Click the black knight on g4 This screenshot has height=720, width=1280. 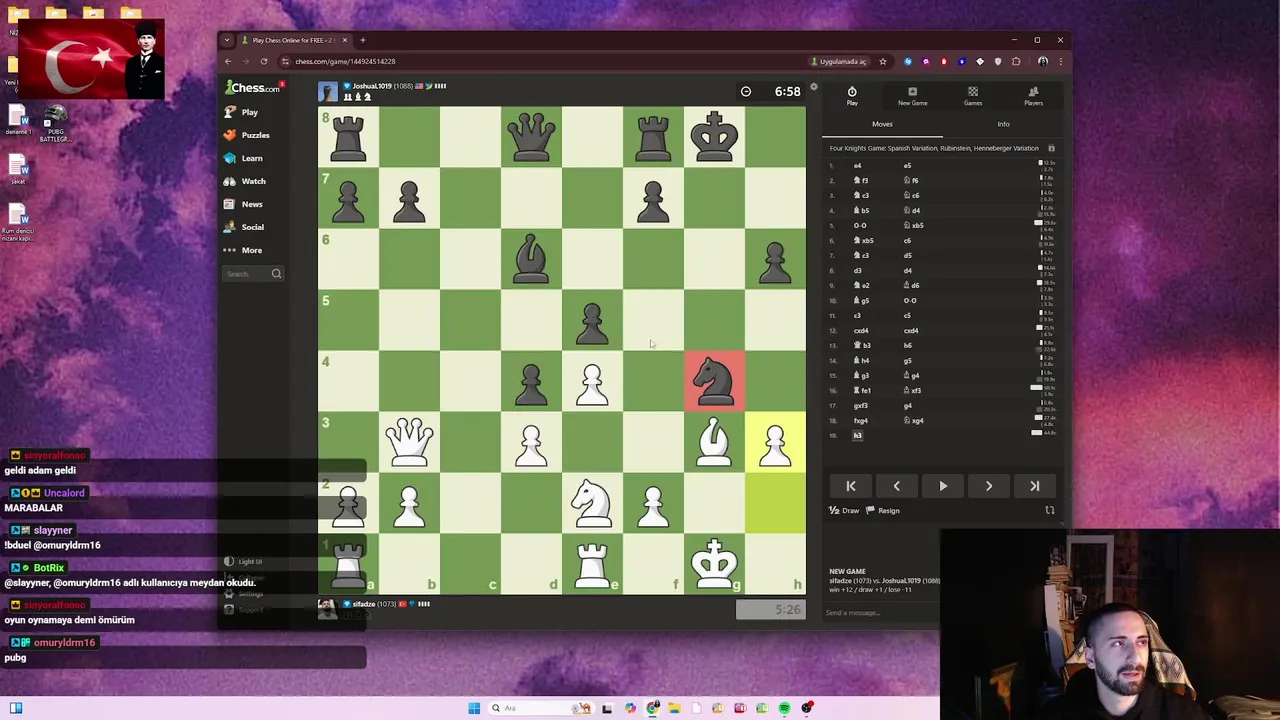pos(714,381)
